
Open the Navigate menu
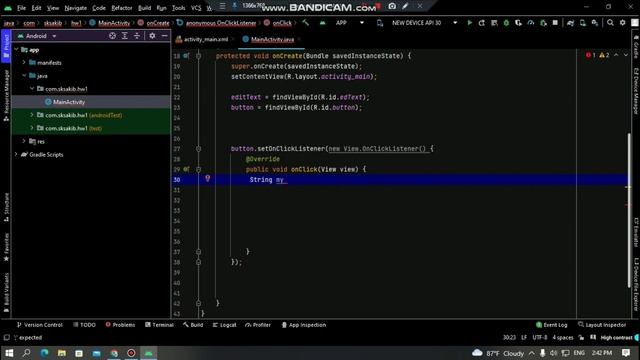coord(76,8)
